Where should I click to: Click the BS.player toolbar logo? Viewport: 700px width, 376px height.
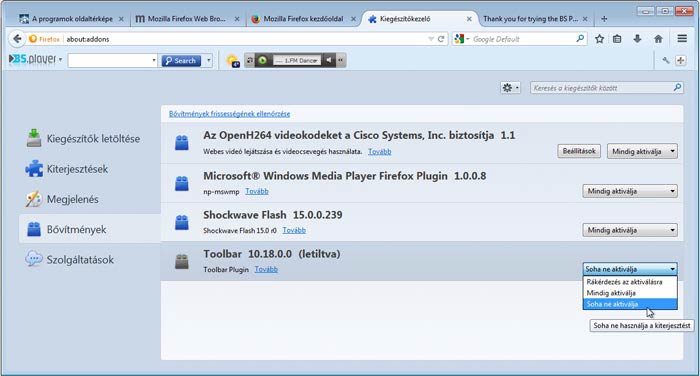pos(33,59)
